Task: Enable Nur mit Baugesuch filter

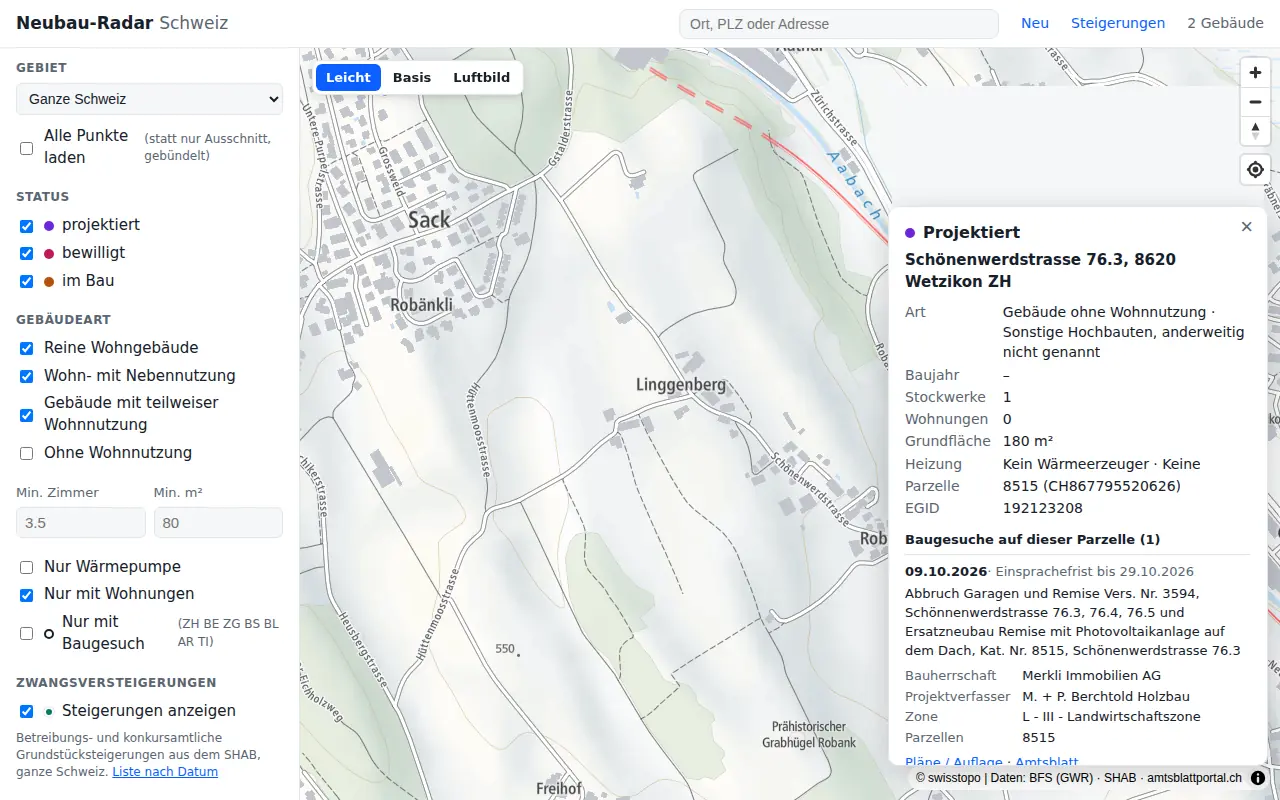Action: coord(27,633)
